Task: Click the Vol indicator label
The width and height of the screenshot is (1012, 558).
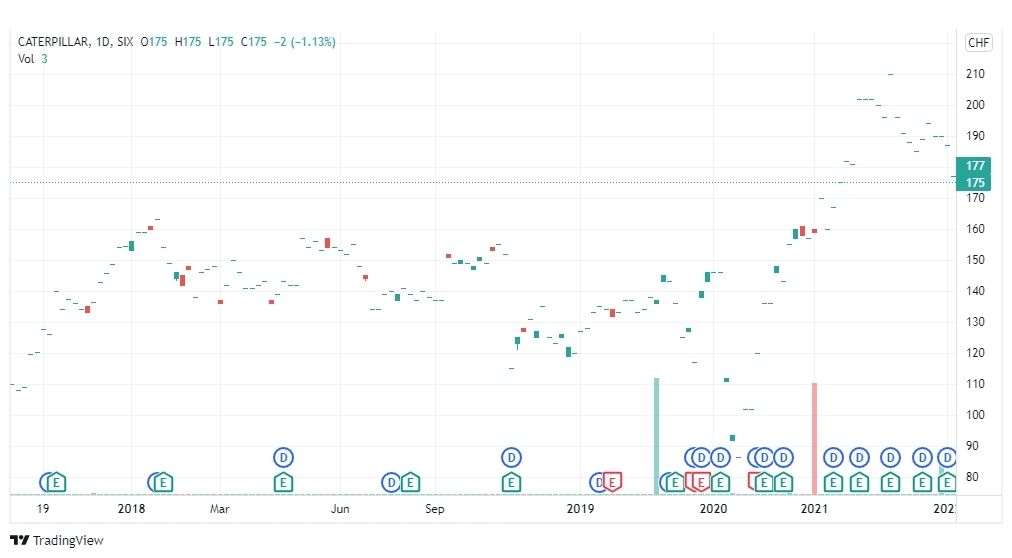Action: pyautogui.click(x=26, y=59)
